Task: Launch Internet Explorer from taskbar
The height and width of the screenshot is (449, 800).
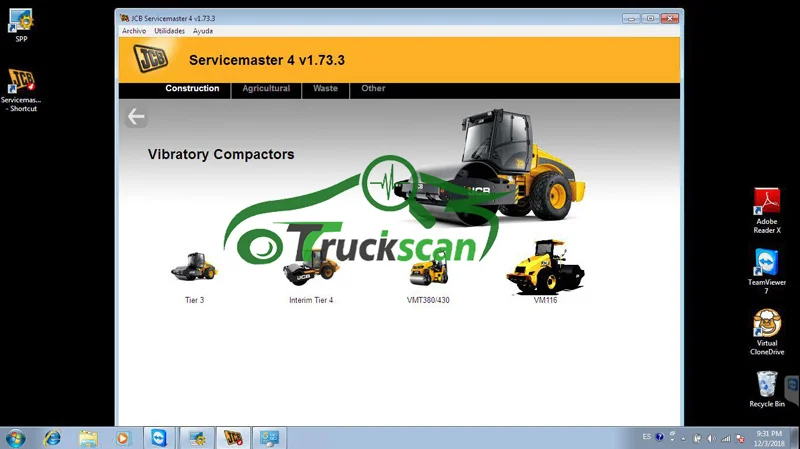Action: click(52, 438)
